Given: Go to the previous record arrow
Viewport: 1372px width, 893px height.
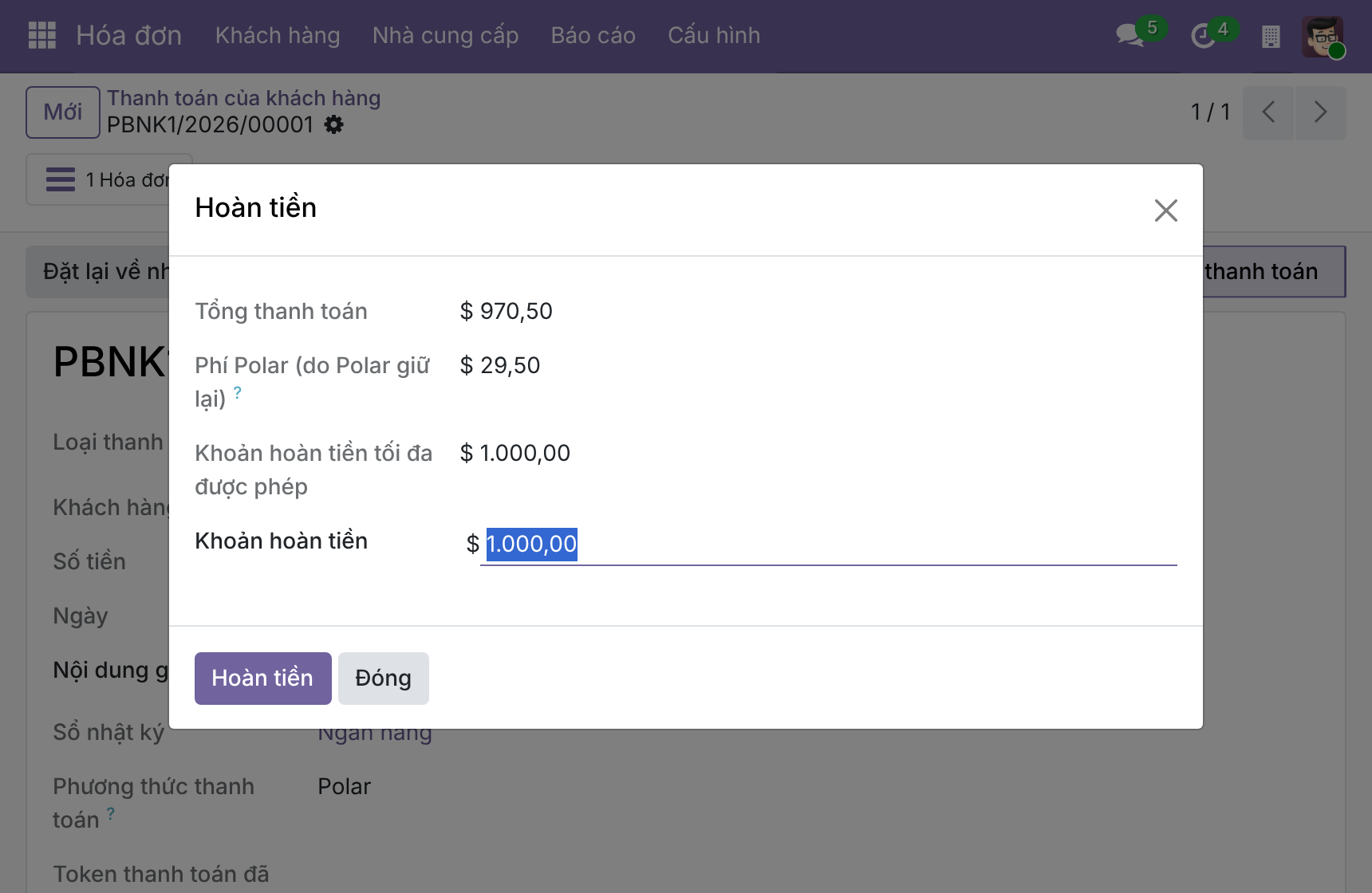Looking at the screenshot, I should [1268, 112].
